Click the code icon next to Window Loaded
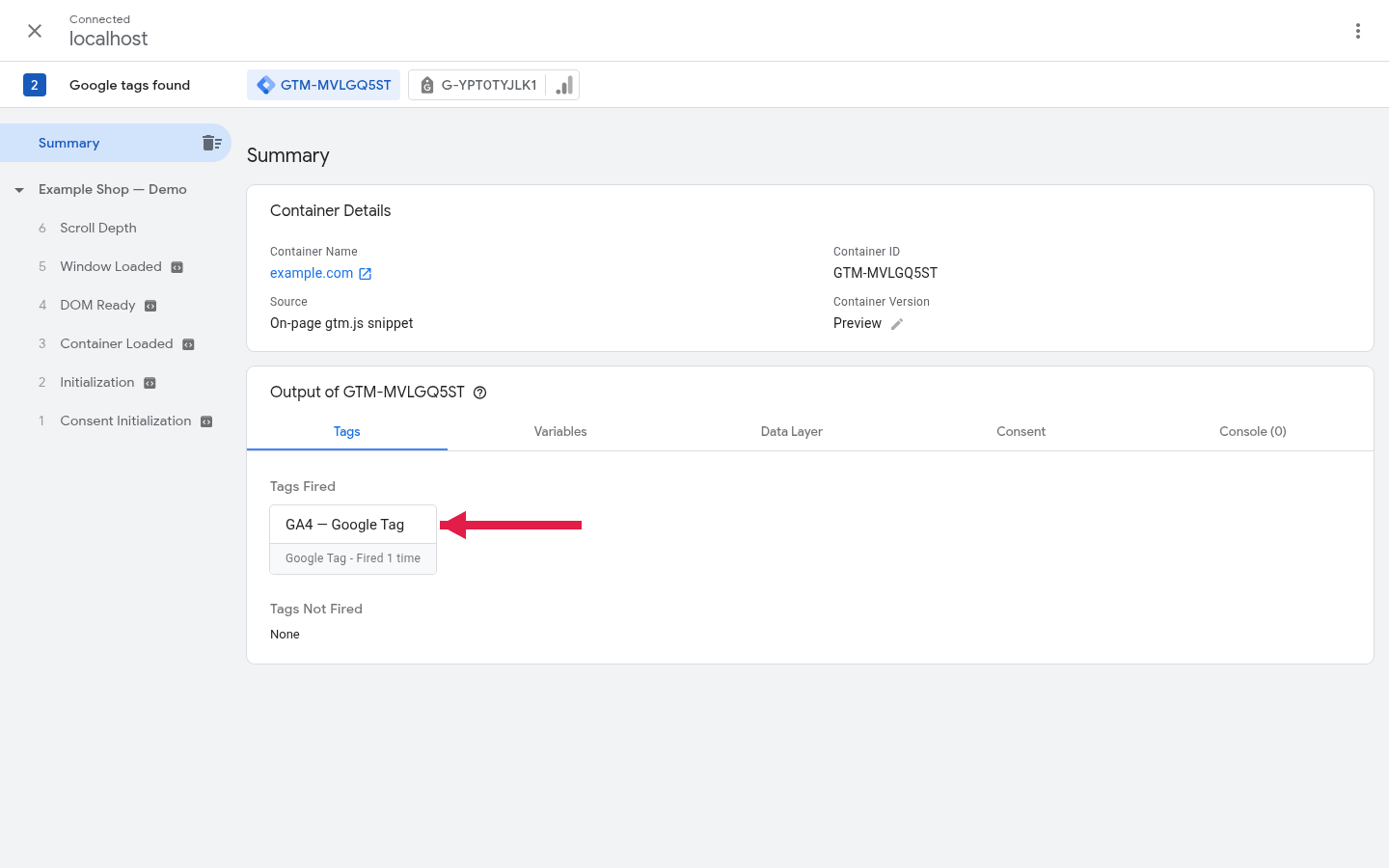1389x868 pixels. pos(177,267)
